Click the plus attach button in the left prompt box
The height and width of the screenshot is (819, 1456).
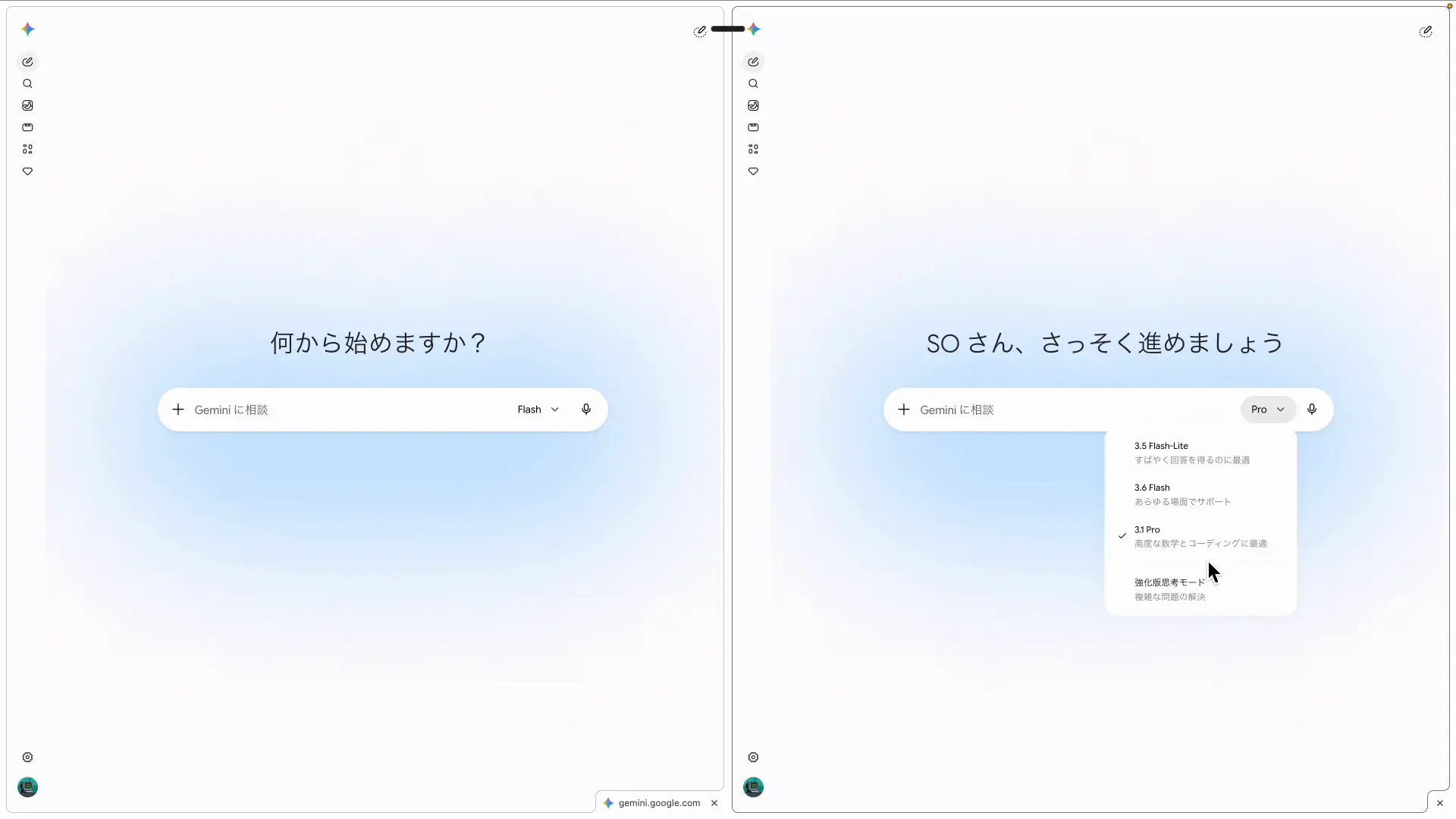(x=178, y=409)
